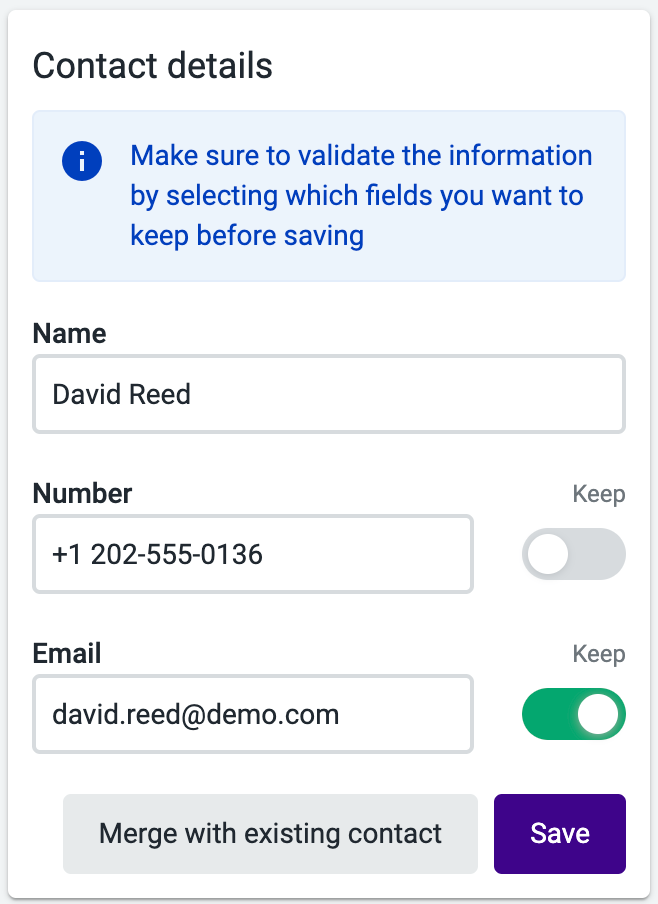Click the Contact details heading

coord(152,65)
